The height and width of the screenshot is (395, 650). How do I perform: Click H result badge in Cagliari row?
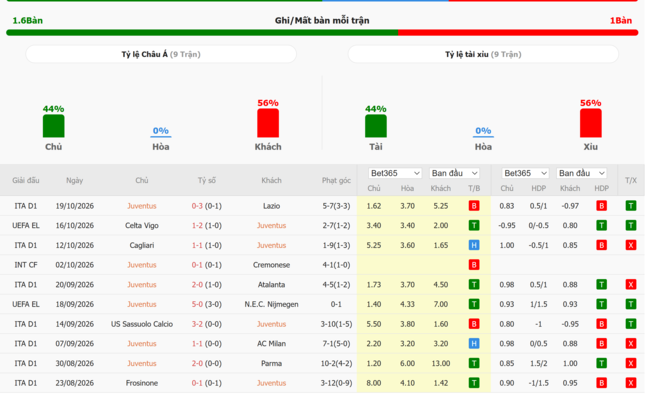474,245
